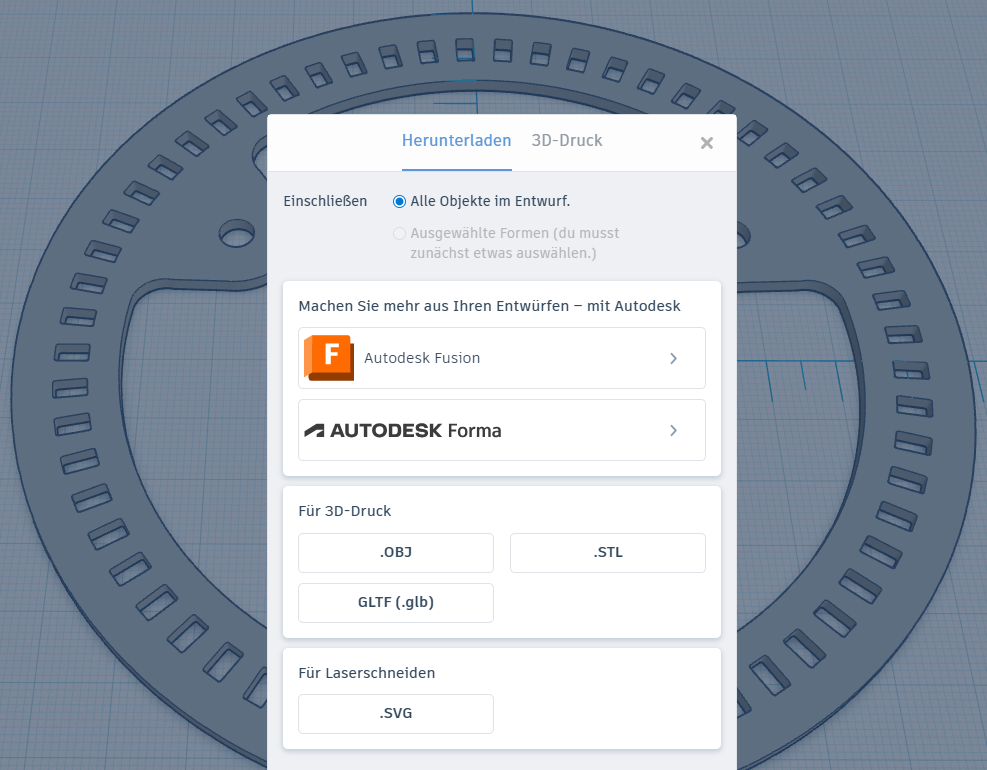Download the design as .OBJ
The width and height of the screenshot is (987, 770).
pyautogui.click(x=396, y=553)
